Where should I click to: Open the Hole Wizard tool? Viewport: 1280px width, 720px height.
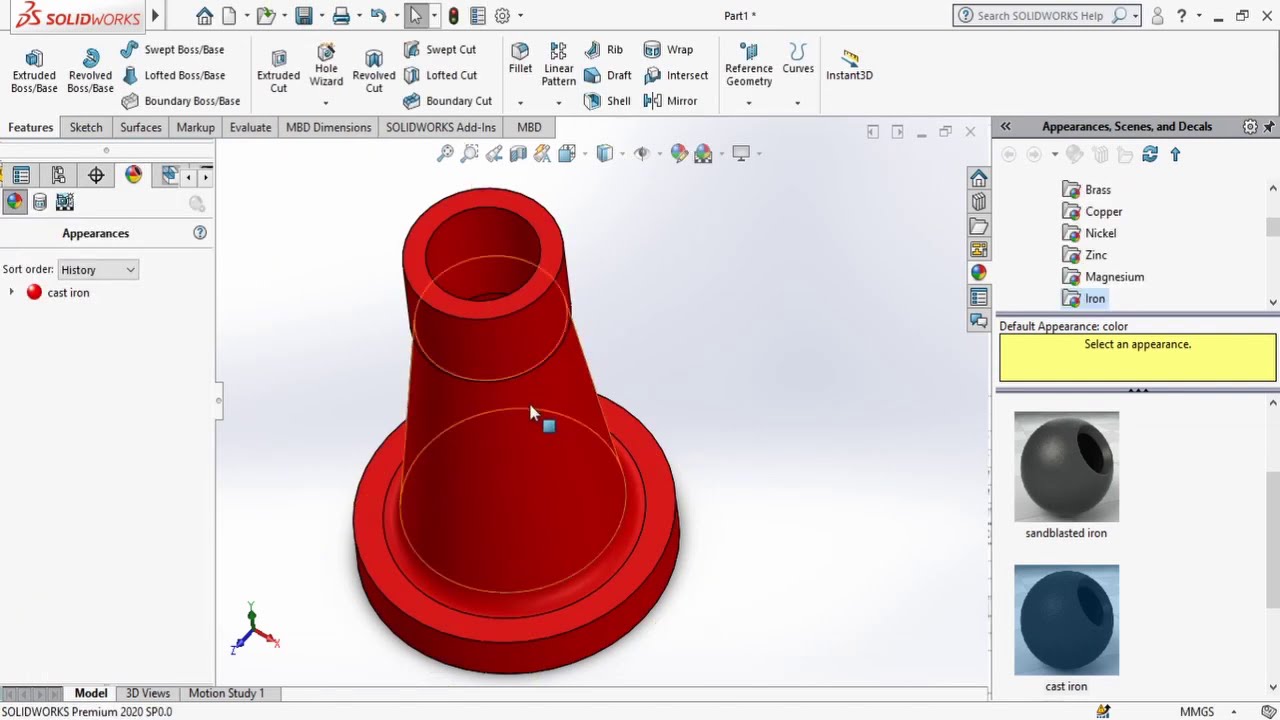click(326, 65)
